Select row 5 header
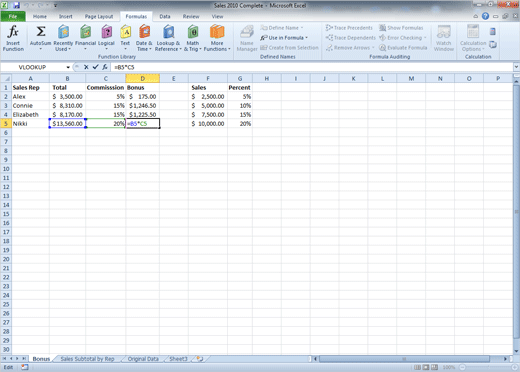The width and height of the screenshot is (520, 372). point(6,124)
